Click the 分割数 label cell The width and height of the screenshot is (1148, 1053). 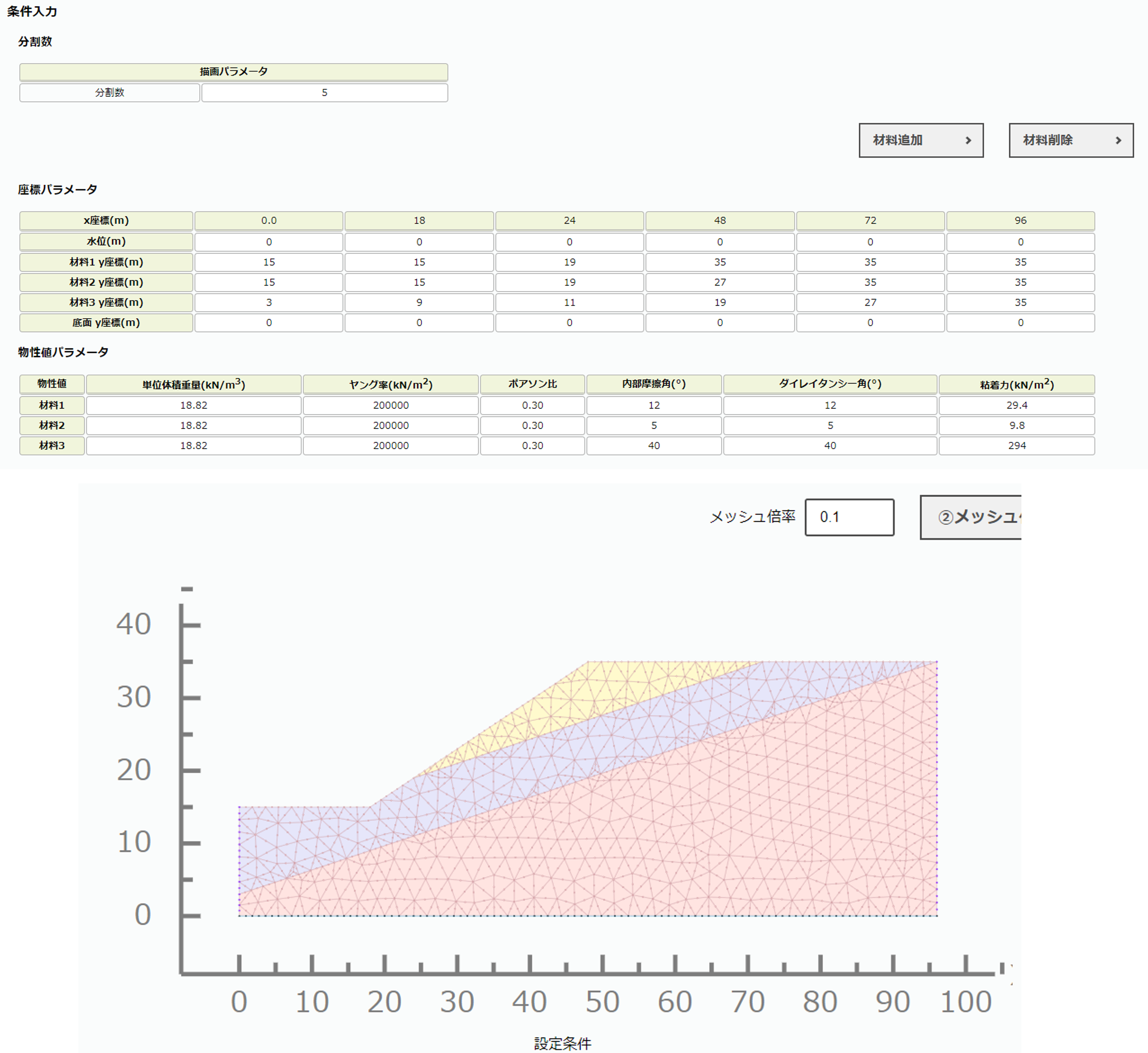point(109,93)
